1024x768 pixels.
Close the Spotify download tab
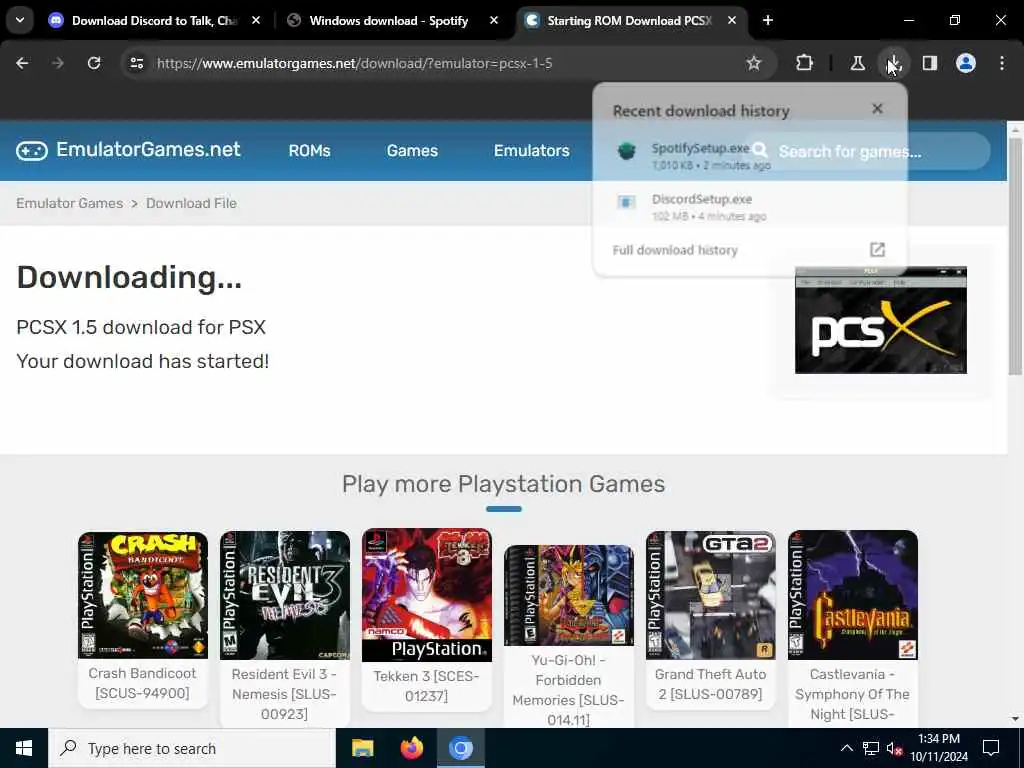click(x=494, y=20)
